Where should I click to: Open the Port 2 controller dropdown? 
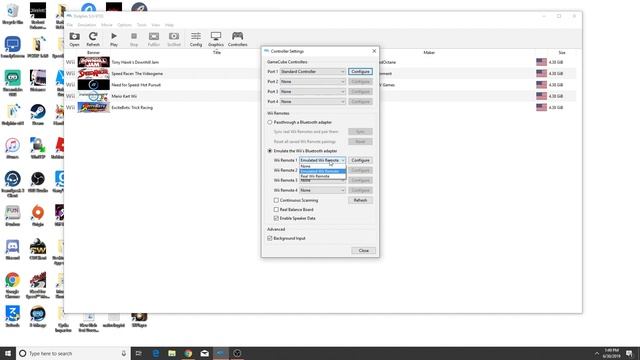click(x=313, y=82)
